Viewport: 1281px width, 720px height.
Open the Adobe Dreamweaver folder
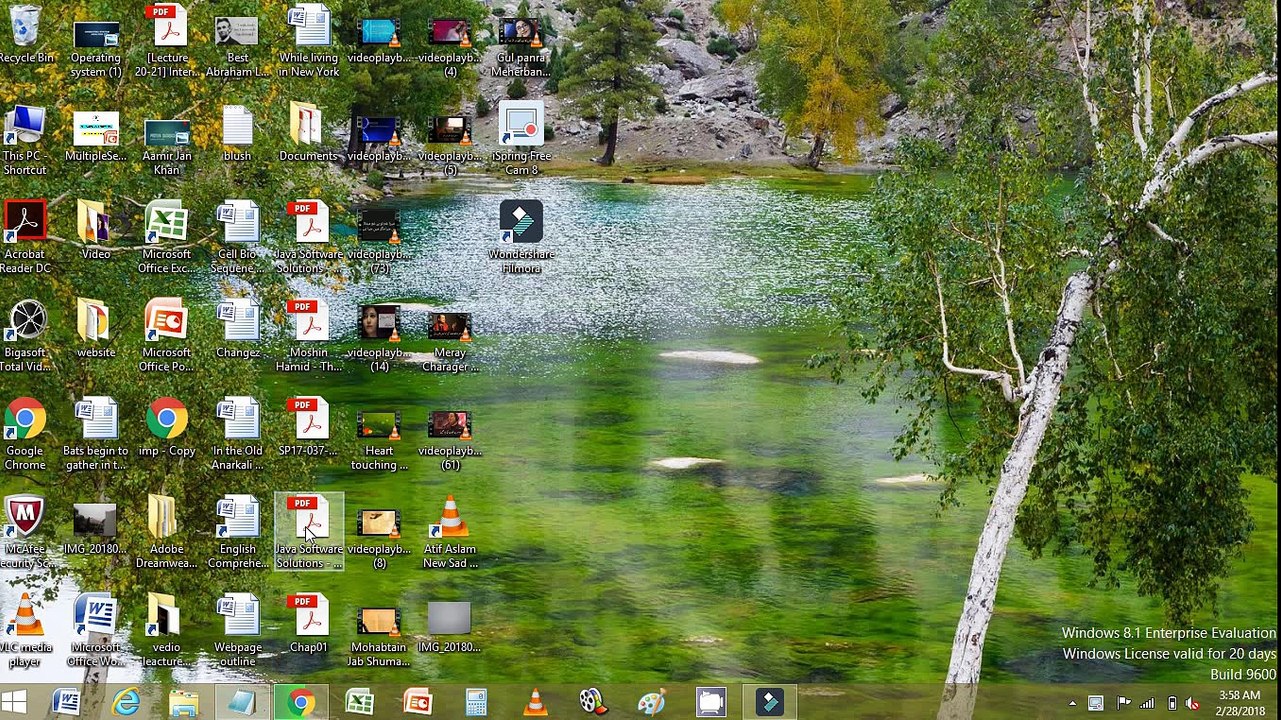(x=166, y=533)
